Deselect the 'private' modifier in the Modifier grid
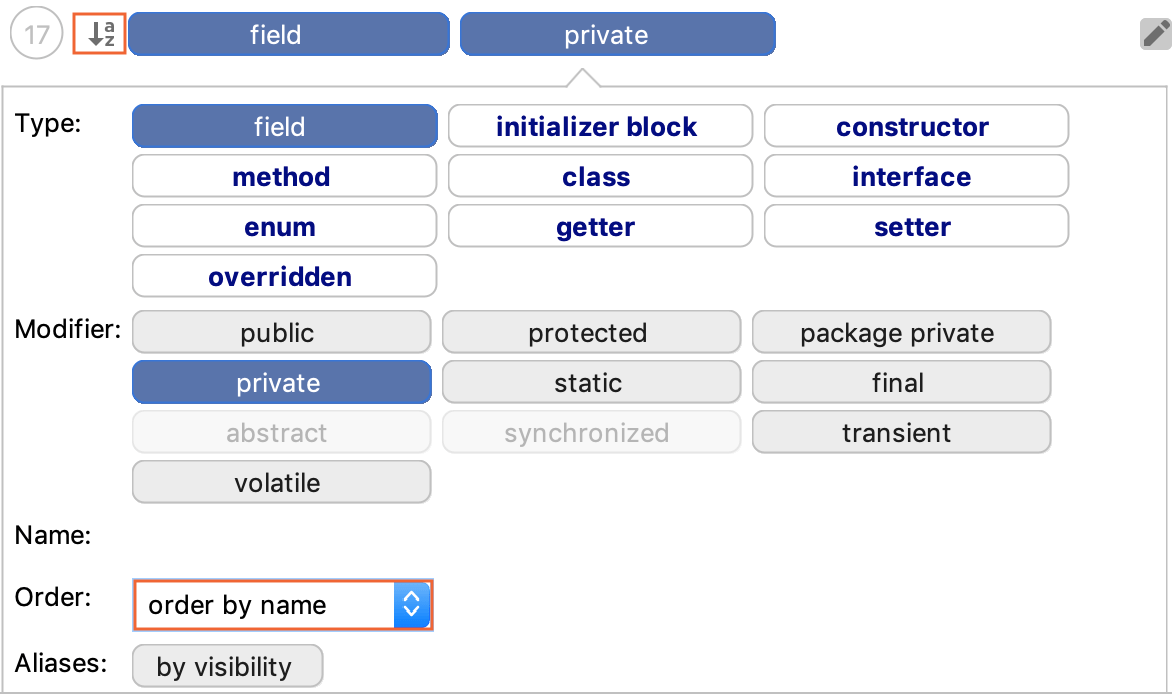Image resolution: width=1172 pixels, height=694 pixels. 281,383
